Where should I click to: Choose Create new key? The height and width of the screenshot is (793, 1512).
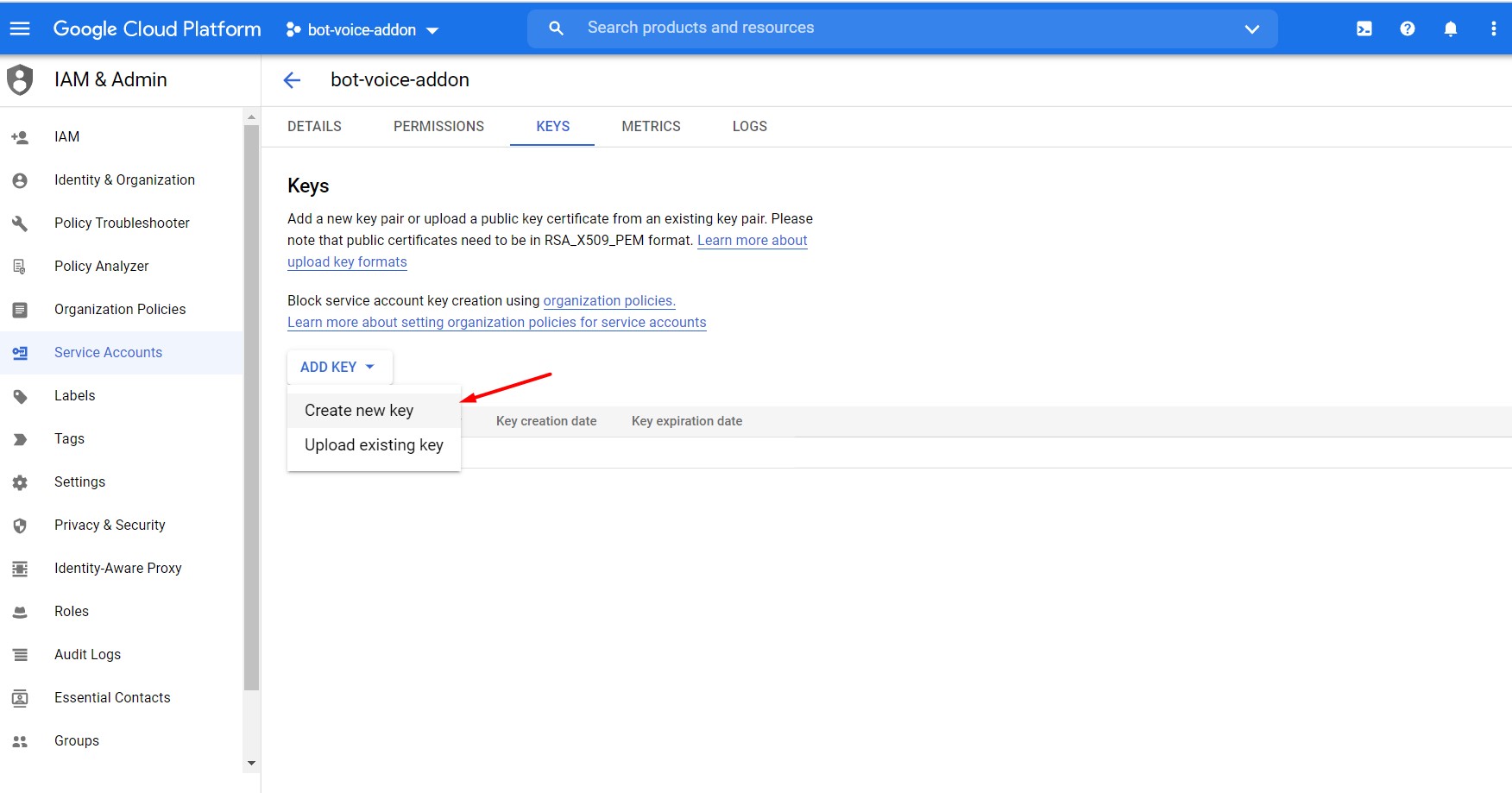coord(374,411)
